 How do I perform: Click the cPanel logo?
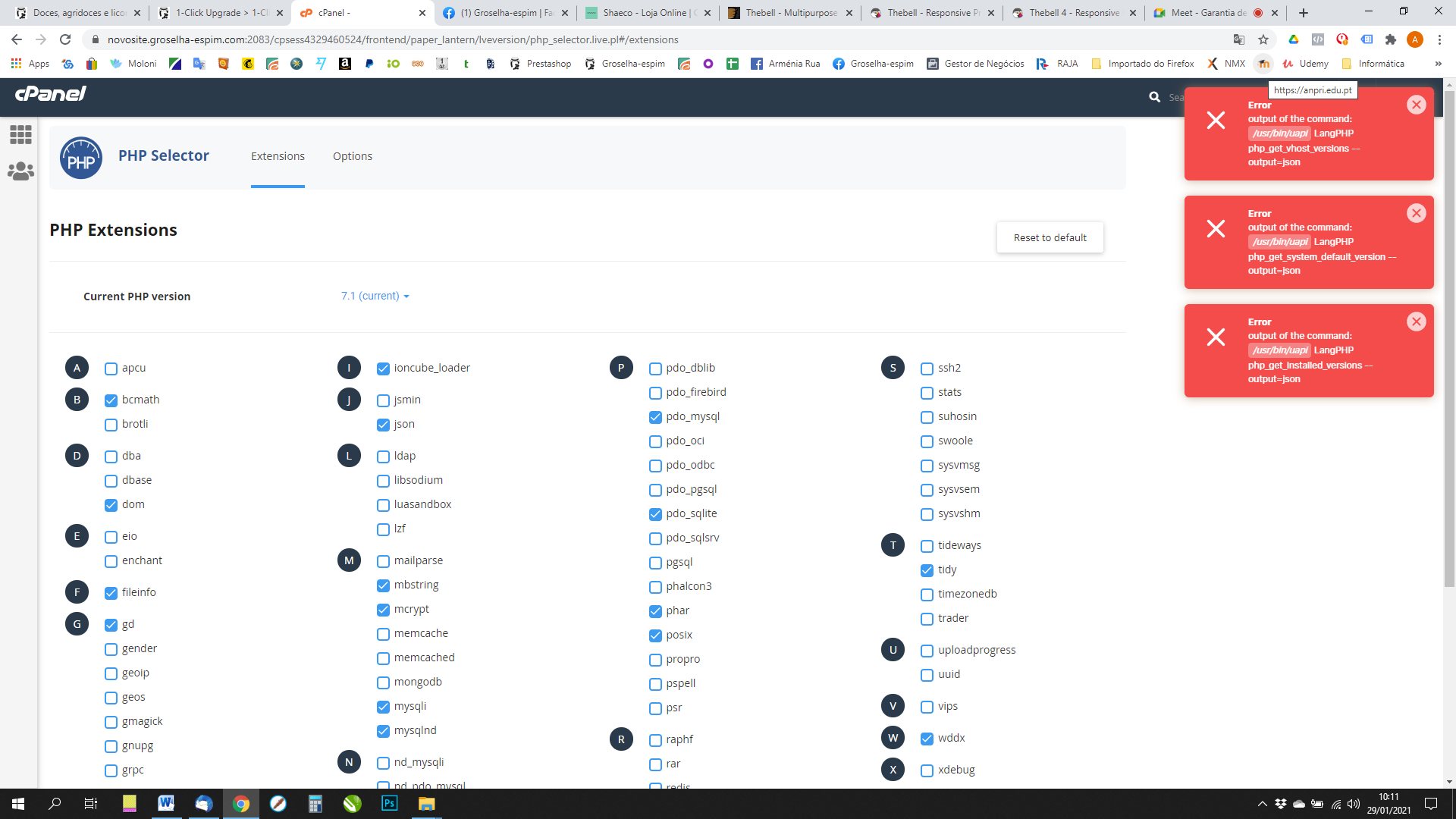click(x=50, y=93)
